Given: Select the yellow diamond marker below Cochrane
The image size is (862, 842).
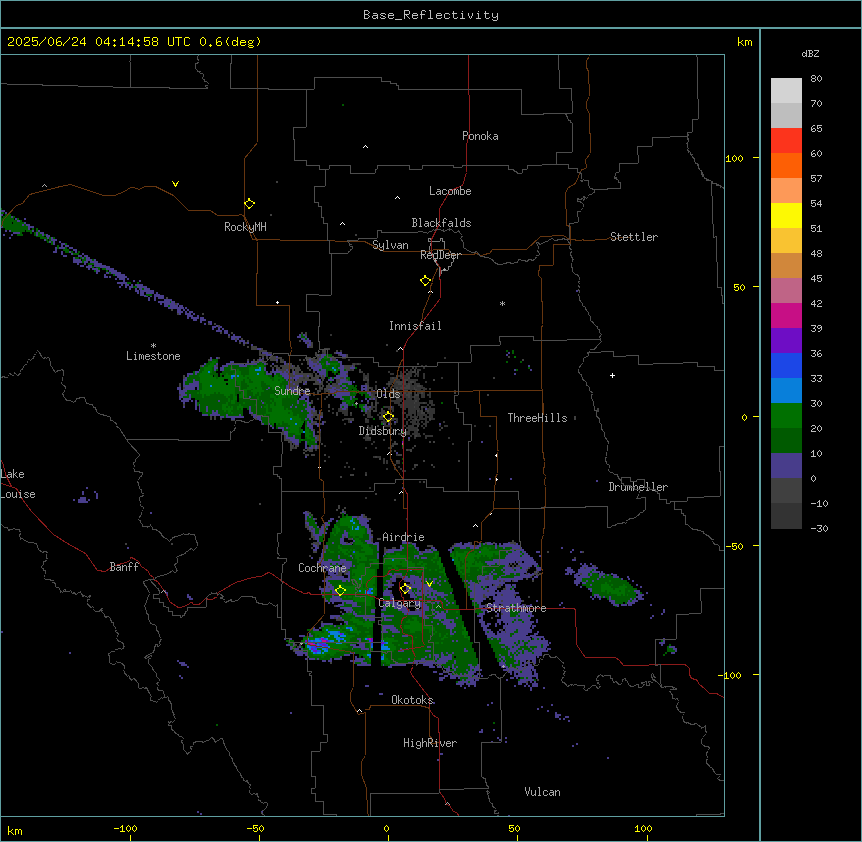Looking at the screenshot, I should 340,590.
